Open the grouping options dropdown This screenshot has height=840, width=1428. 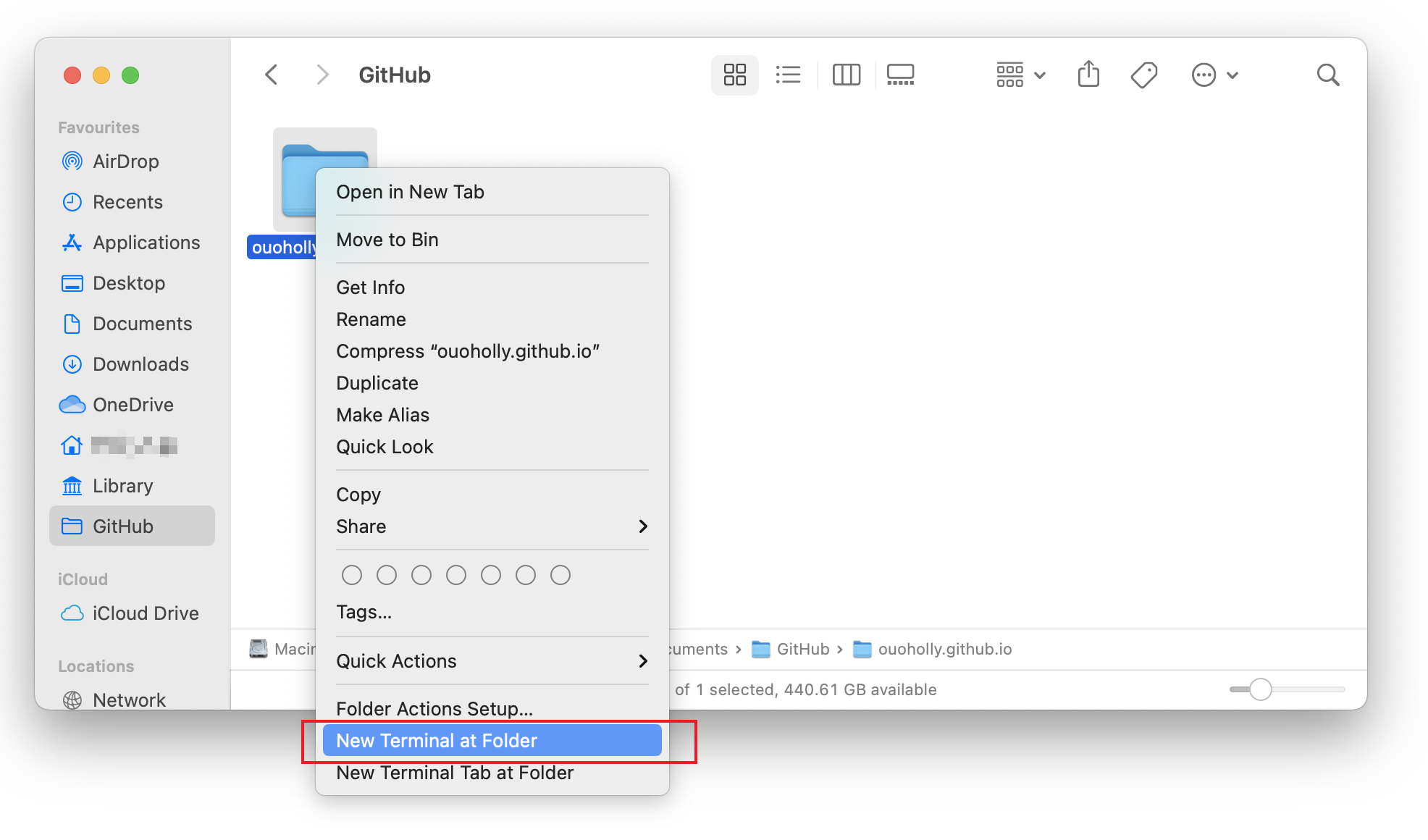pos(1020,75)
